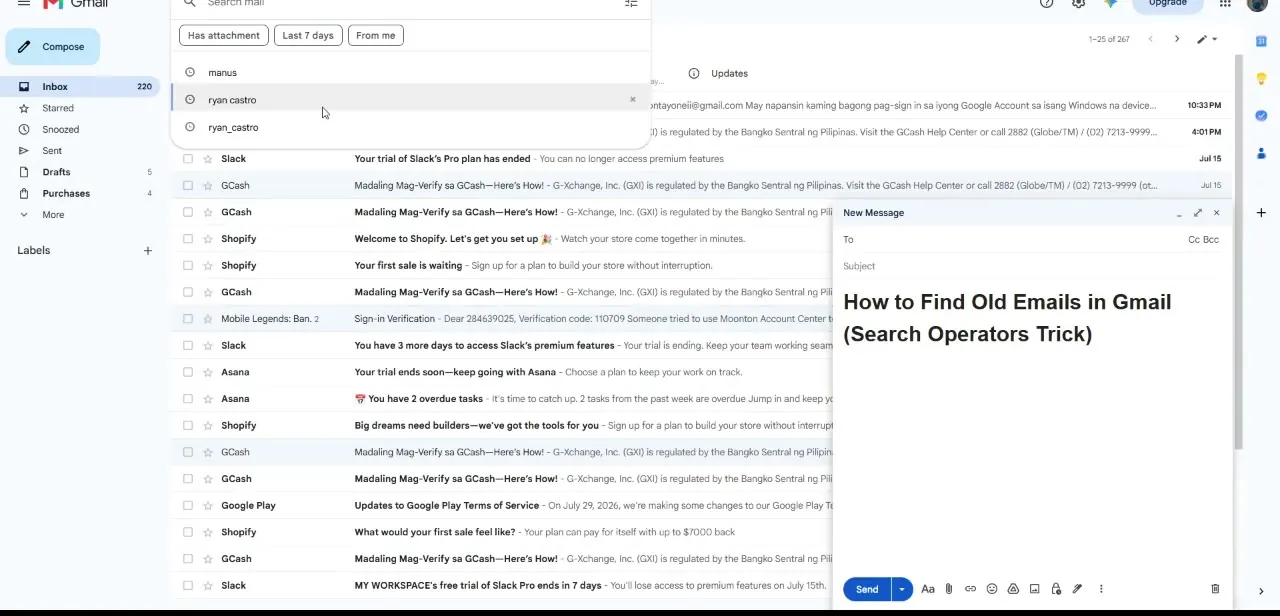1280x616 pixels.
Task: Open the Send options dropdown arrow
Action: click(x=901, y=589)
